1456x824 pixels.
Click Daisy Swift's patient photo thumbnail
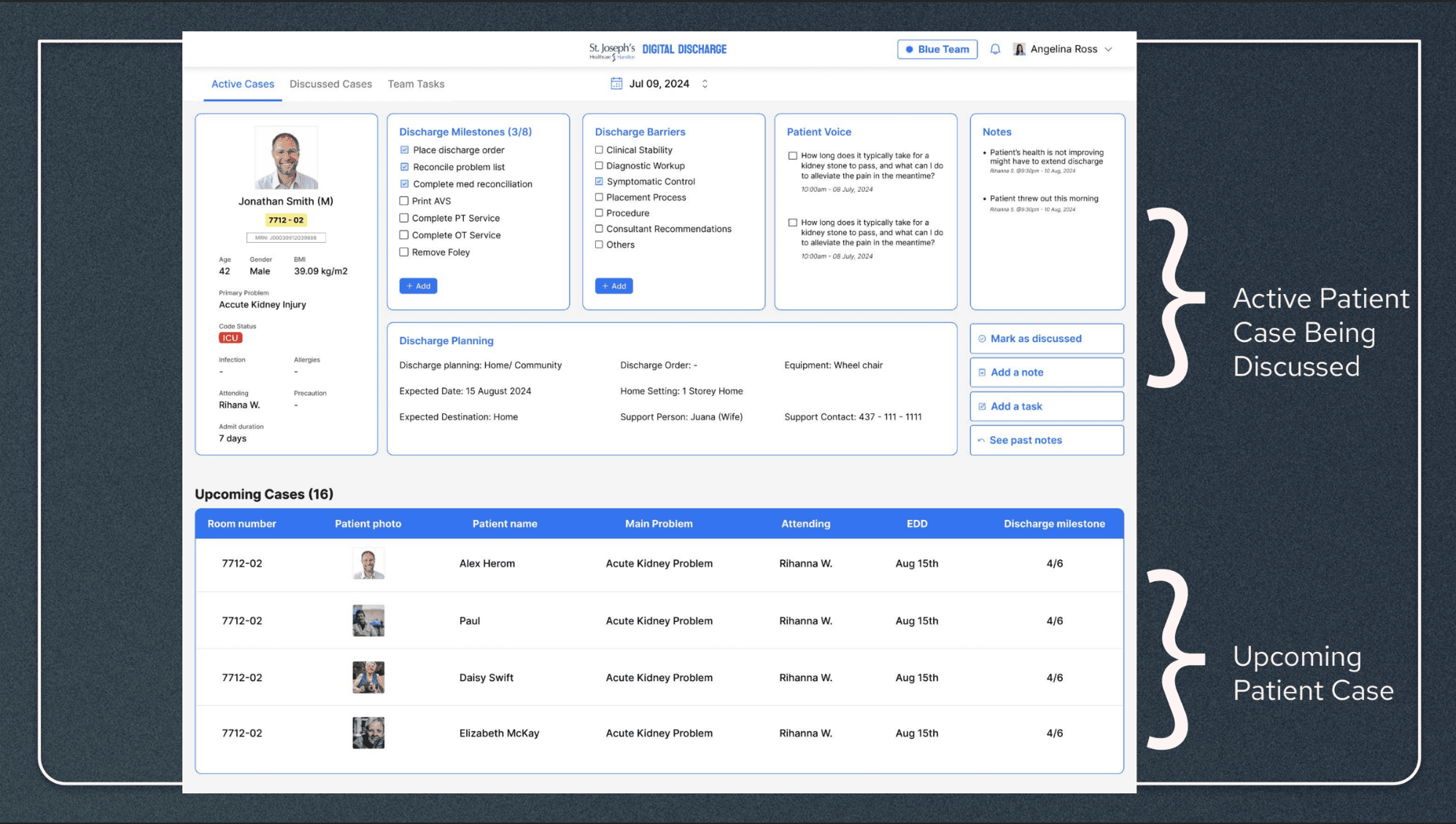[x=368, y=677]
